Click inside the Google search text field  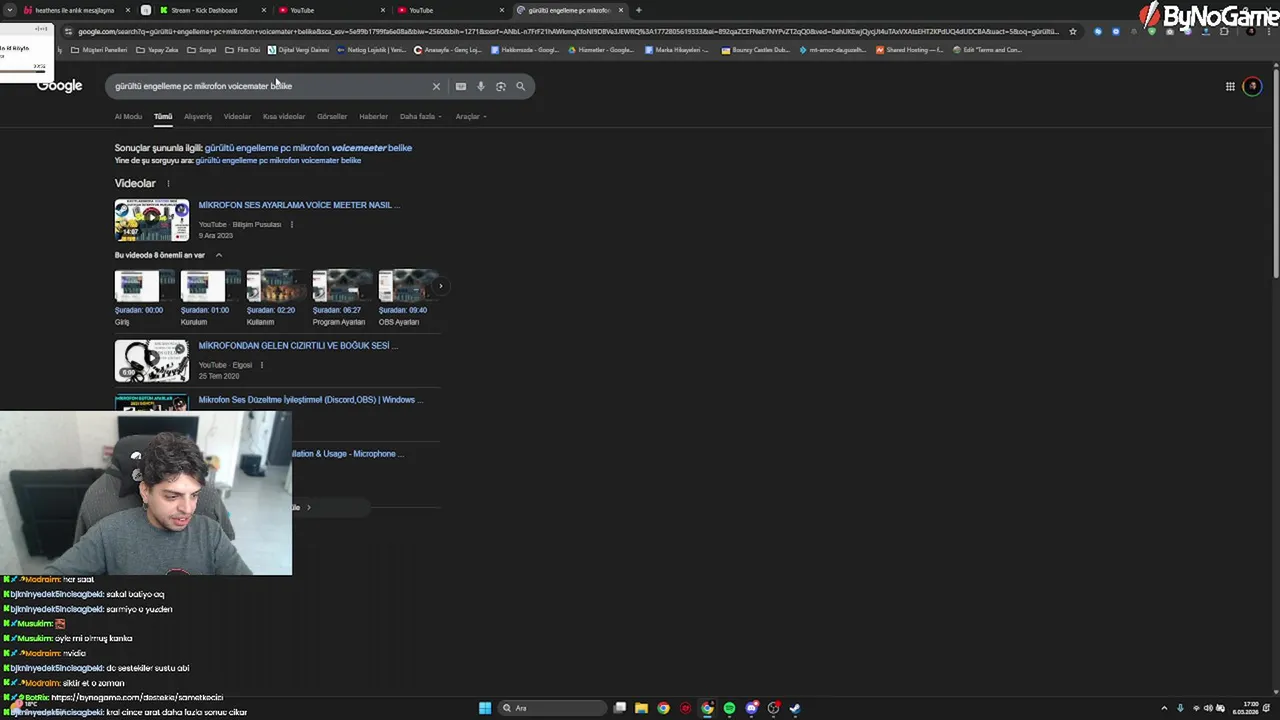coord(270,86)
